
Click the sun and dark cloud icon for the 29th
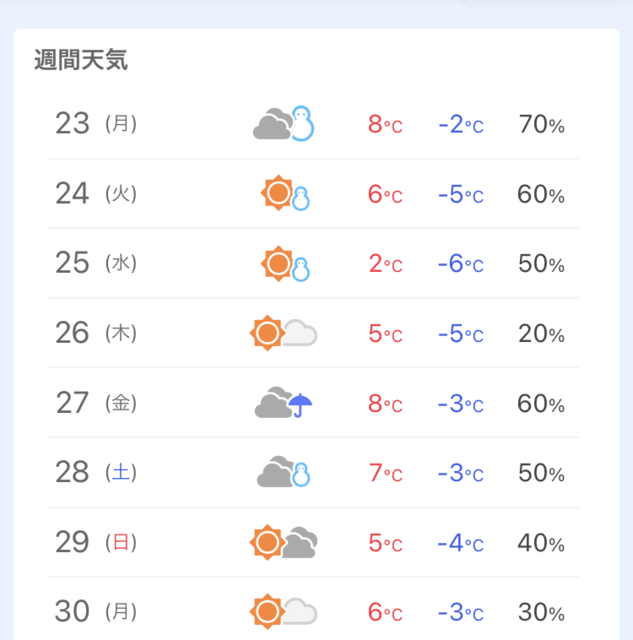point(284,543)
